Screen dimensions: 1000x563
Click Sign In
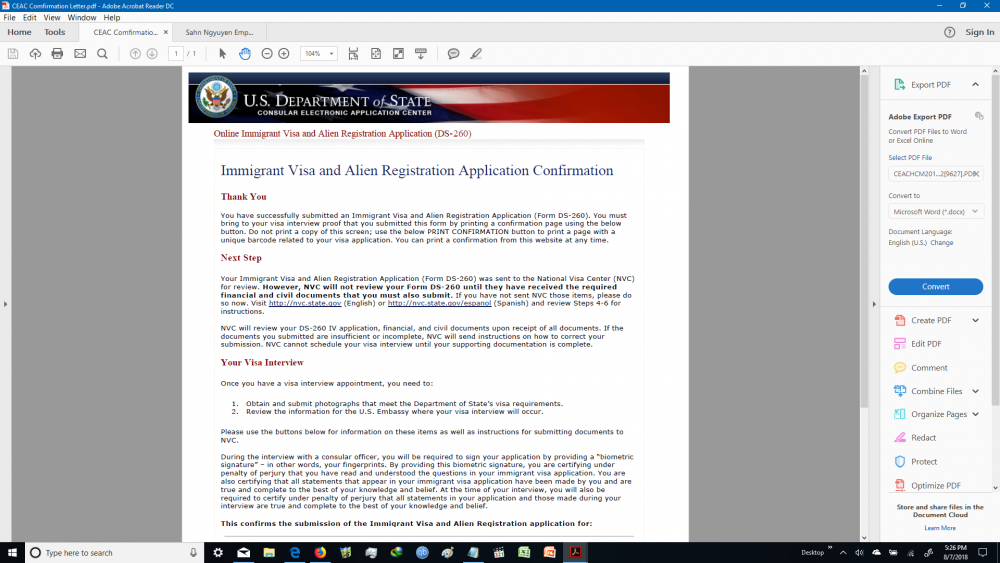(x=980, y=32)
